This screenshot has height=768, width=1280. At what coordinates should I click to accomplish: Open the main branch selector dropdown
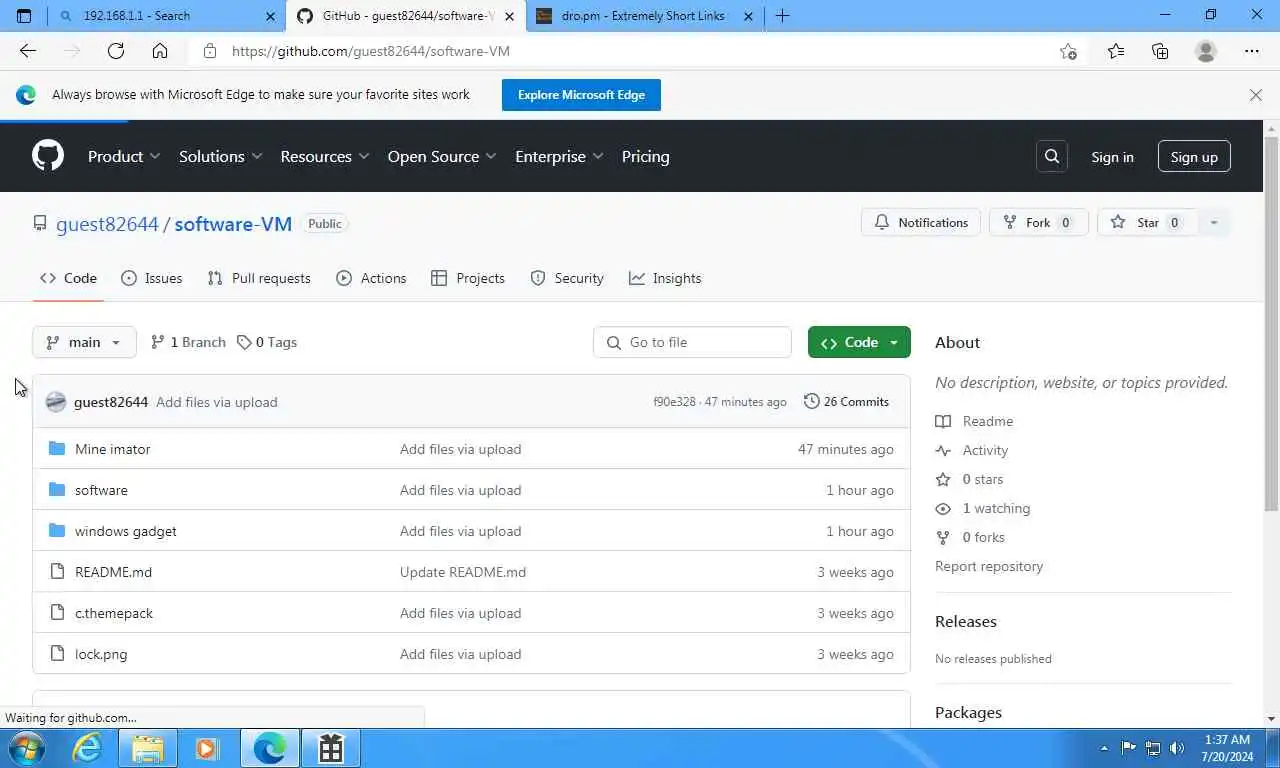point(84,342)
